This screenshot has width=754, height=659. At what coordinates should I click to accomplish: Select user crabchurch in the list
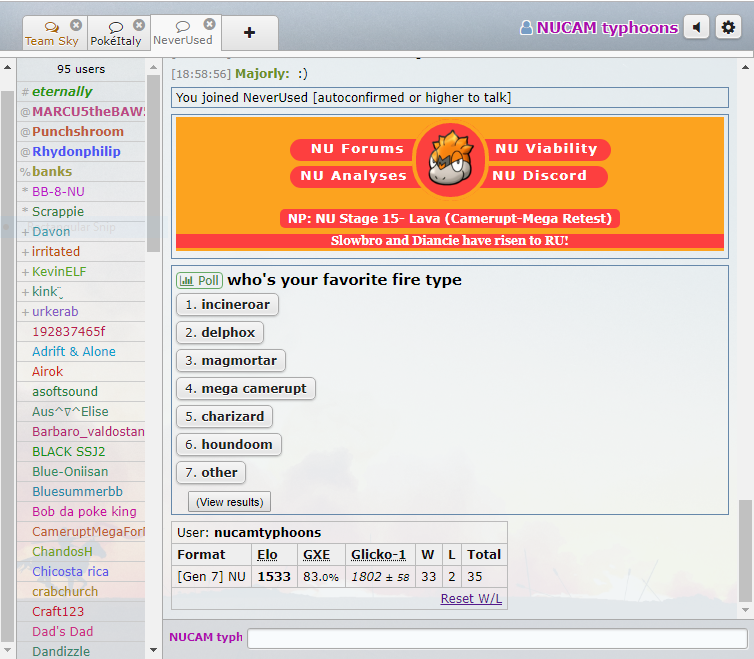[x=81, y=592]
